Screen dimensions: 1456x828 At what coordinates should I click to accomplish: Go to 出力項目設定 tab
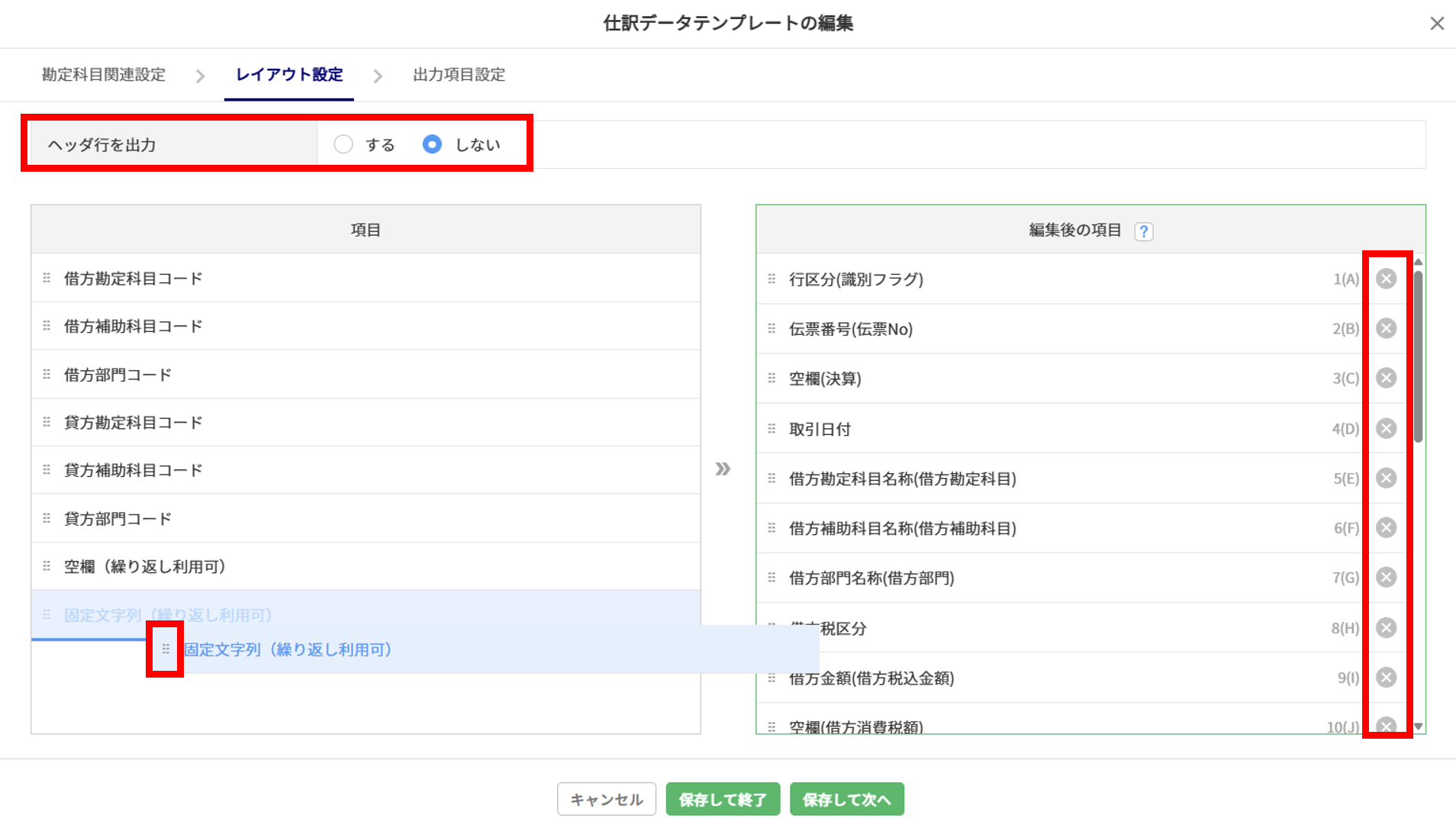coord(459,75)
